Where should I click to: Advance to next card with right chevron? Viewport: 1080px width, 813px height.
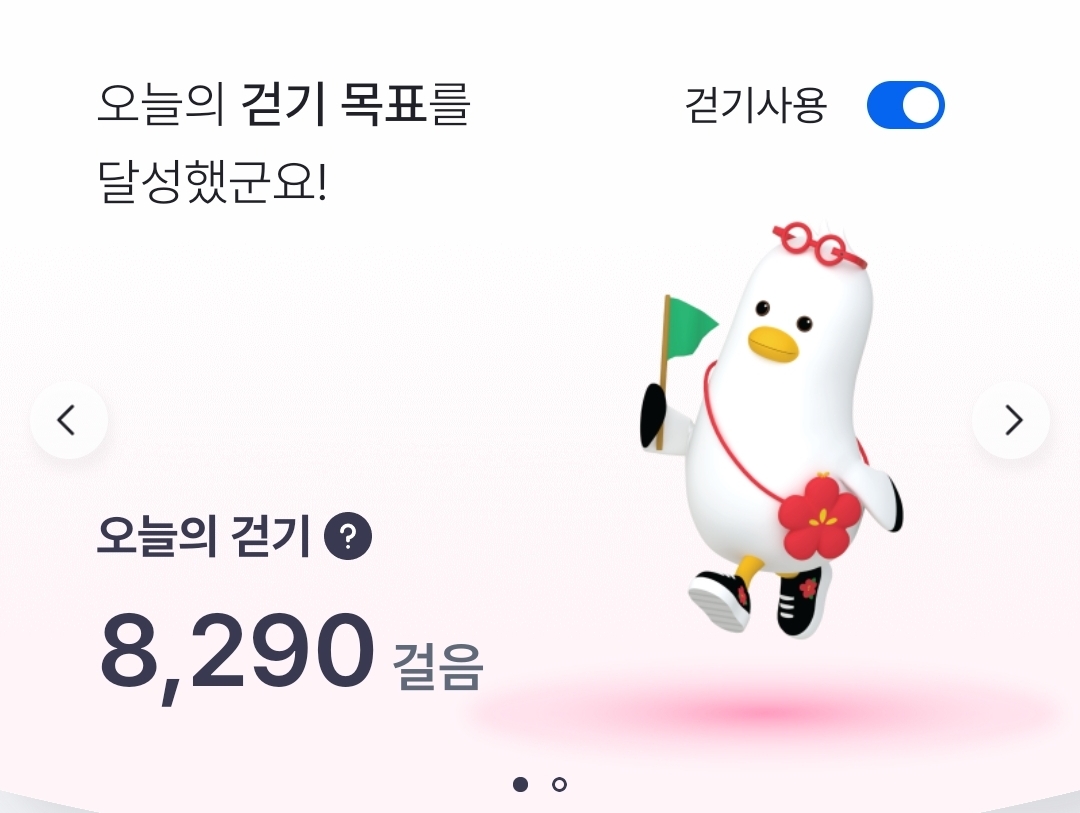pos(1010,420)
